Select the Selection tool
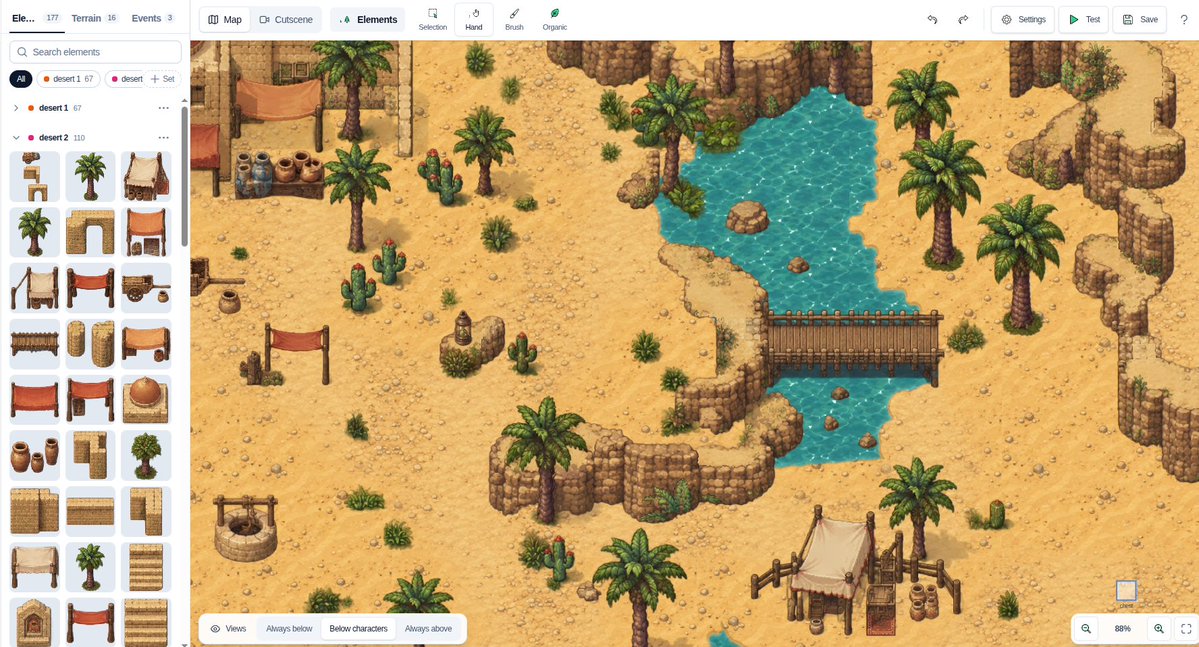Viewport: 1199px width, 647px height. [x=432, y=19]
